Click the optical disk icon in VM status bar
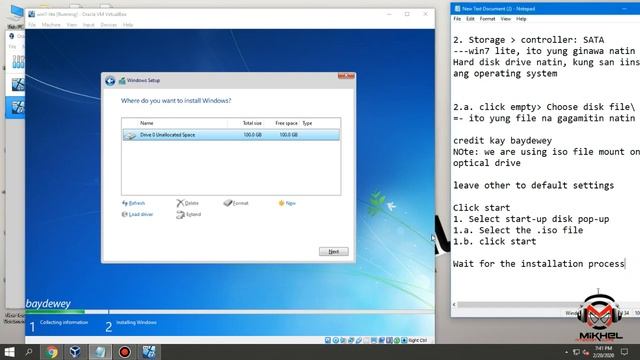640x360 pixels. (x=336, y=340)
